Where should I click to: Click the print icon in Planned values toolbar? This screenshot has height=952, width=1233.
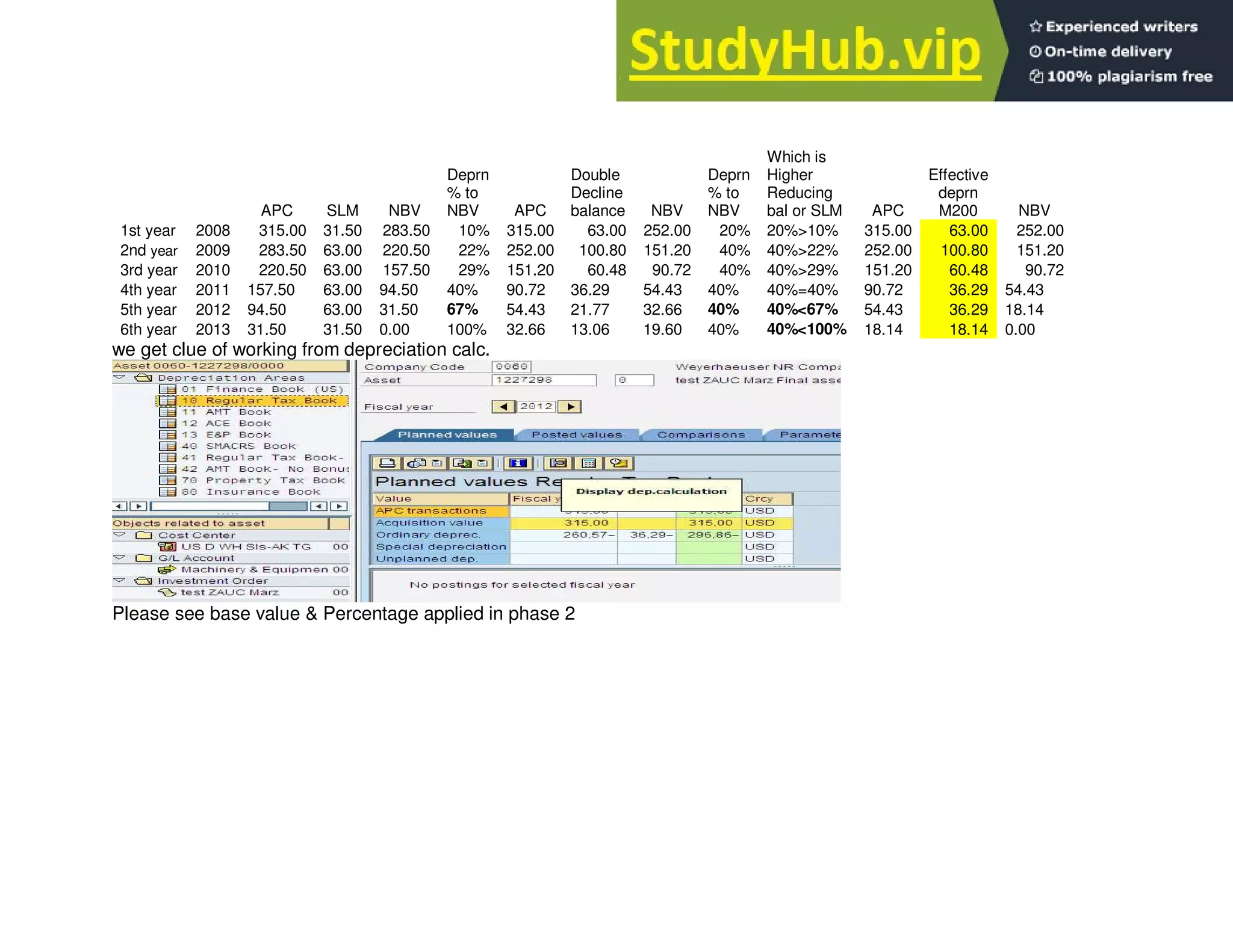pos(388,463)
